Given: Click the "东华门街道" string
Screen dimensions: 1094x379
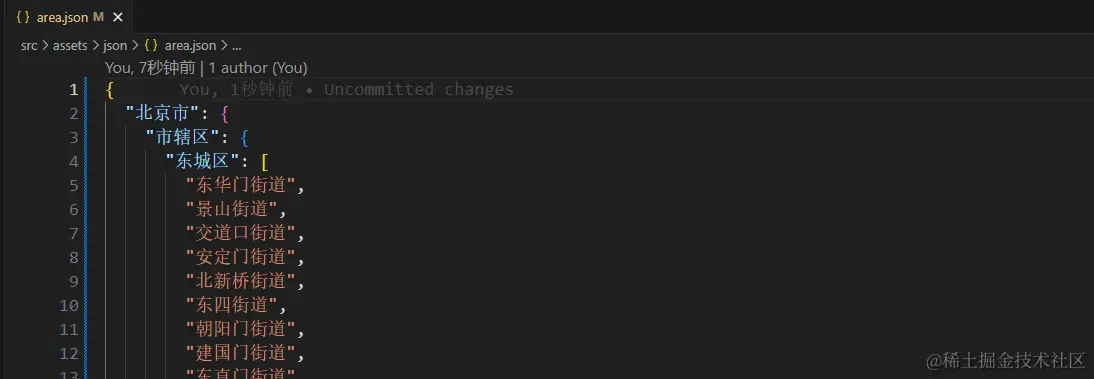Looking at the screenshot, I should (x=241, y=185).
